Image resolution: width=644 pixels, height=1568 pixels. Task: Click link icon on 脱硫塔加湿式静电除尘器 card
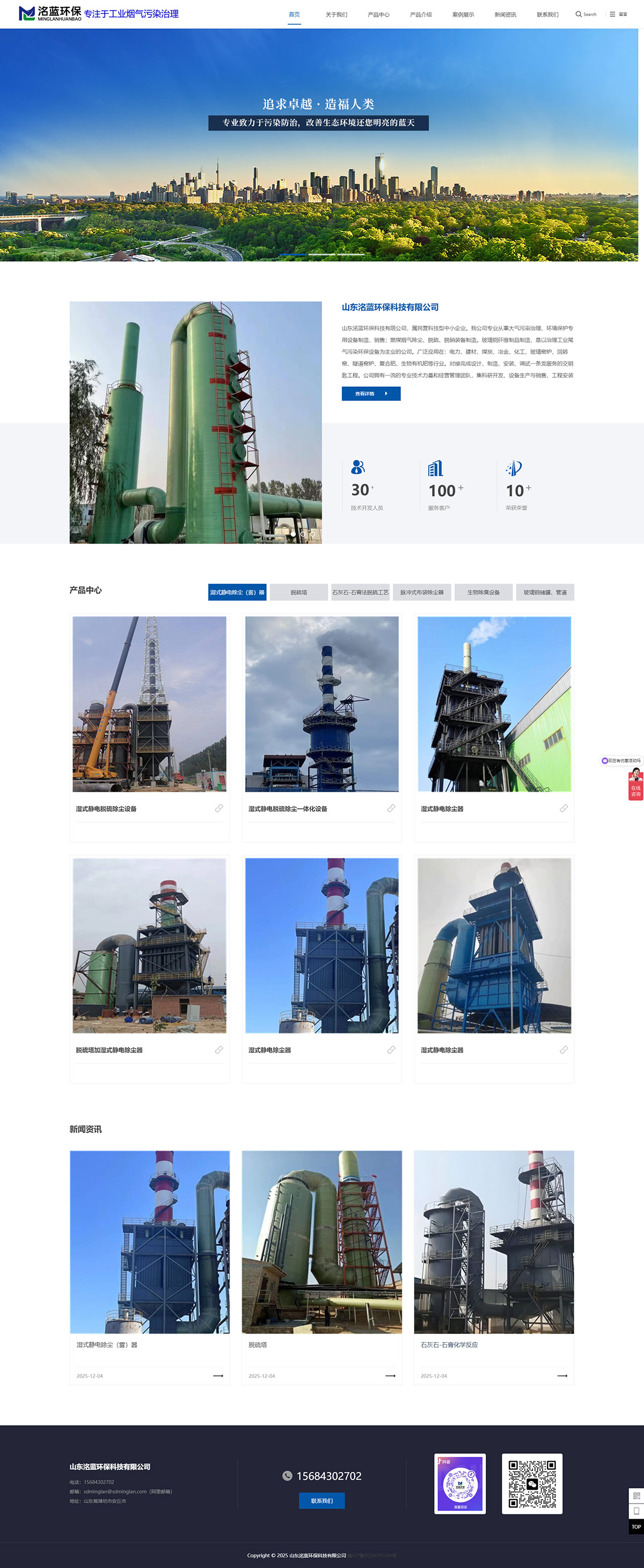[218, 1050]
